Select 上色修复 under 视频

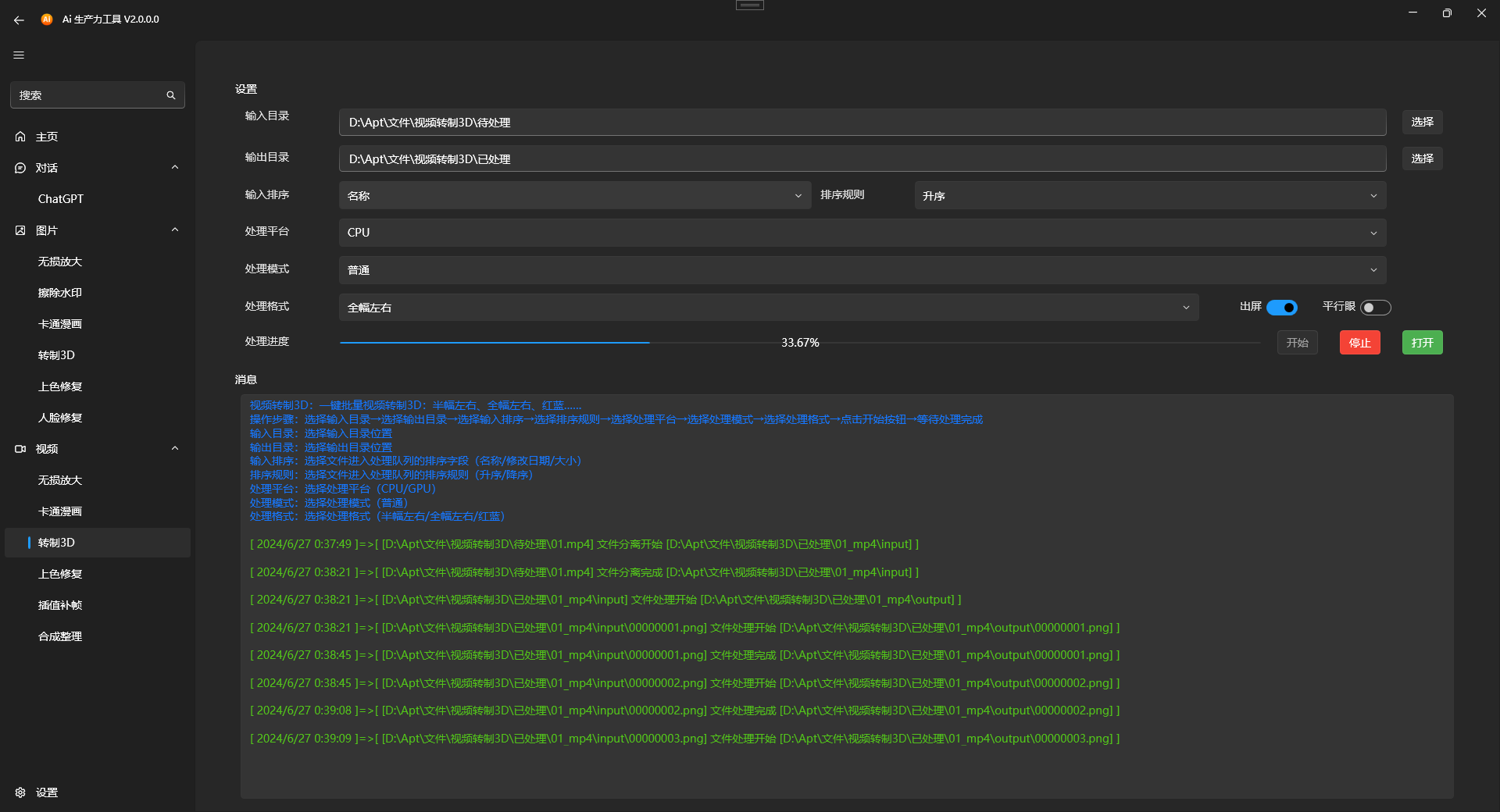[x=98, y=574]
